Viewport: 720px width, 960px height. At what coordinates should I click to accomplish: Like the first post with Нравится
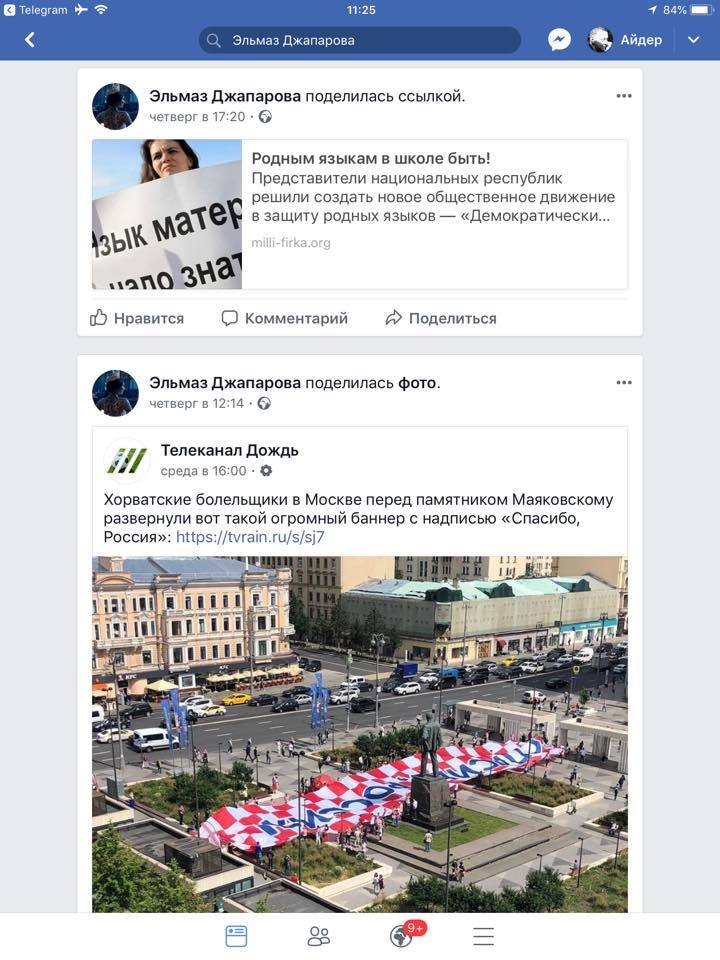pyautogui.click(x=137, y=318)
